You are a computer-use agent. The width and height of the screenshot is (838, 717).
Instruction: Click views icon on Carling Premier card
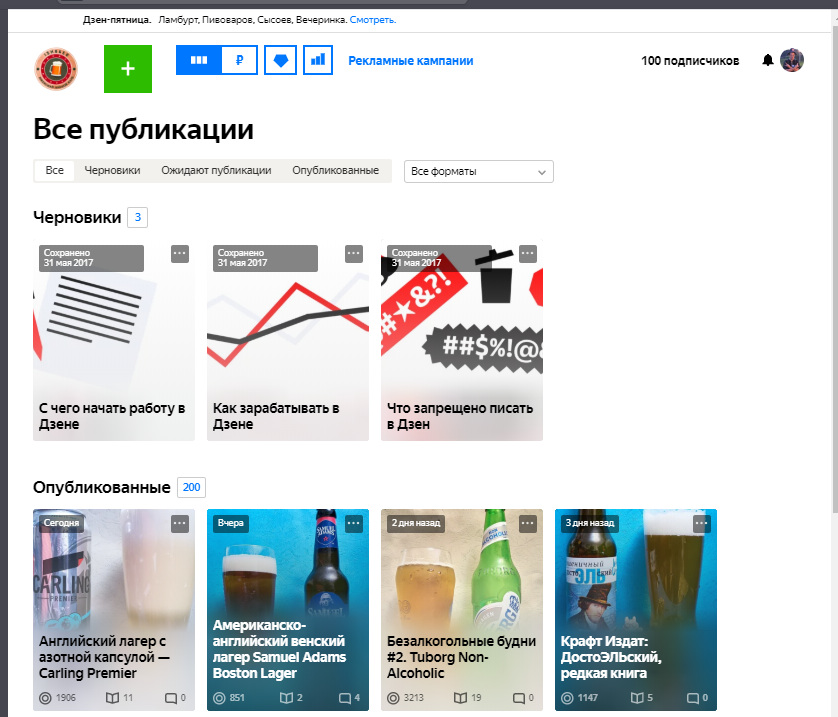pyautogui.click(x=45, y=698)
